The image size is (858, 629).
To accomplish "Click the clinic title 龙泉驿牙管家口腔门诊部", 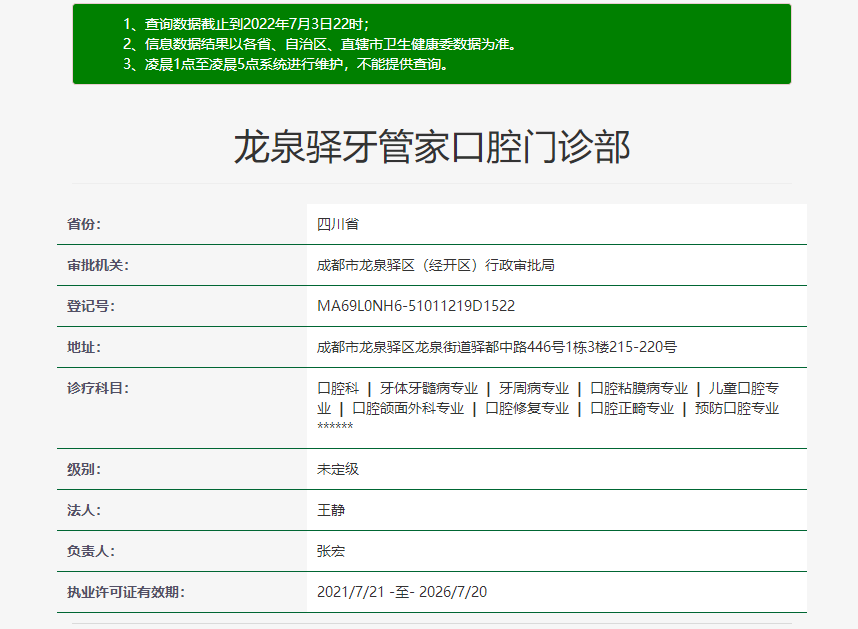I will click(432, 147).
